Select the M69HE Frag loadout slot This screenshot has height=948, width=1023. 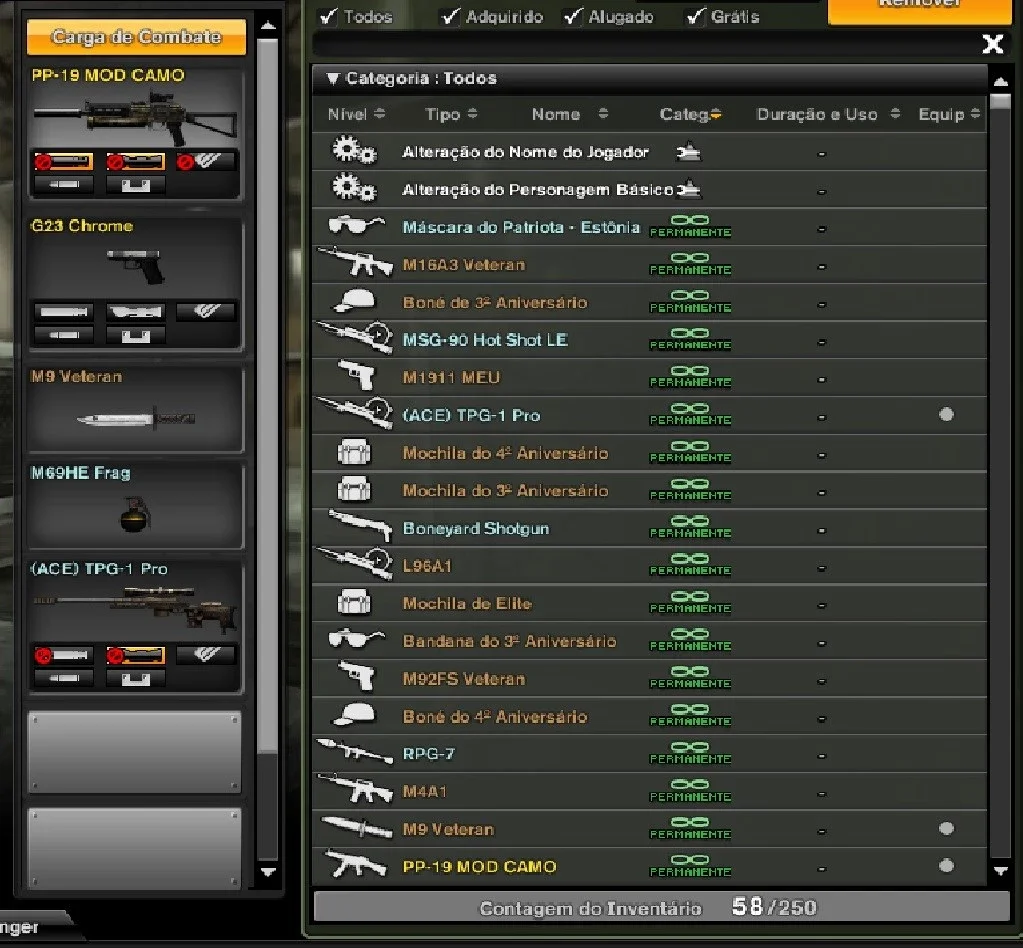point(135,506)
